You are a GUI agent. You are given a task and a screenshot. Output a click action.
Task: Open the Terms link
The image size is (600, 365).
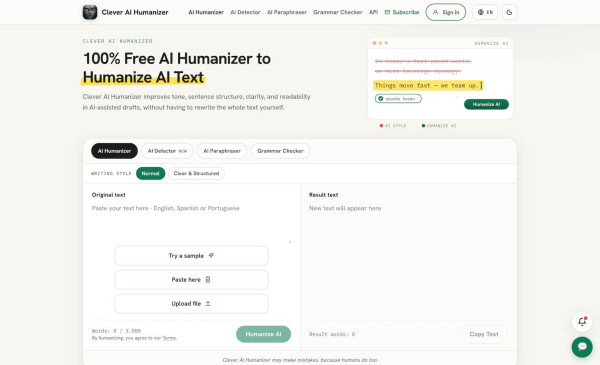coord(169,338)
